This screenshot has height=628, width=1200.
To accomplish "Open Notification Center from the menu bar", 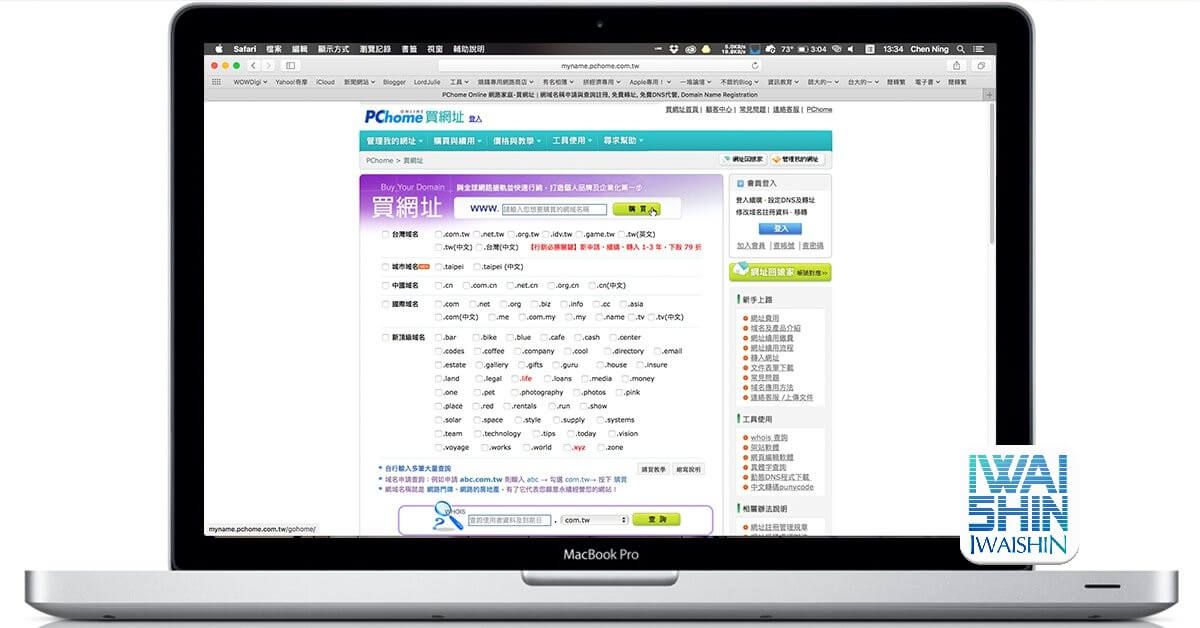I will pos(979,49).
